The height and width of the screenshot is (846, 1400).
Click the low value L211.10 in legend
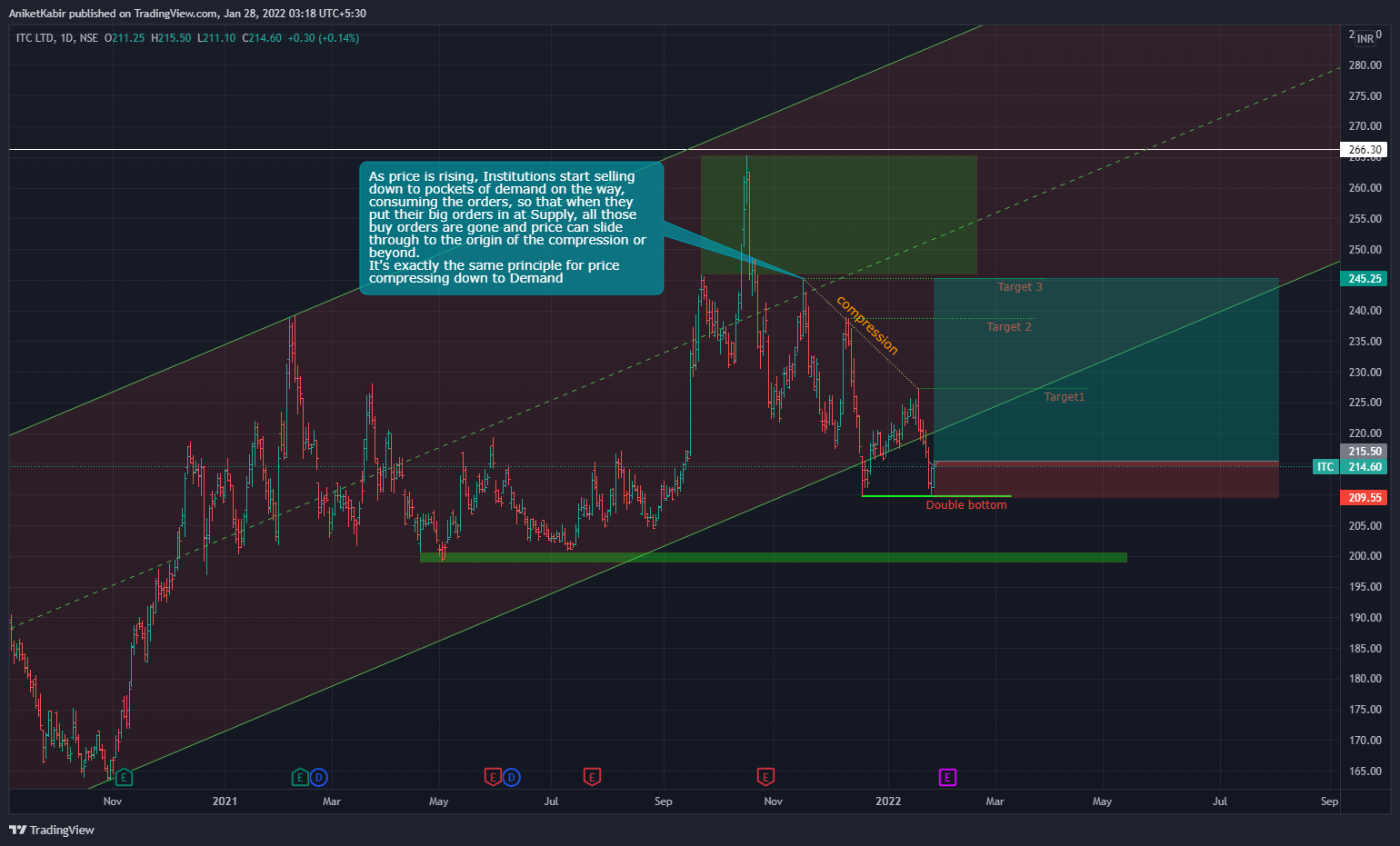click(x=216, y=38)
